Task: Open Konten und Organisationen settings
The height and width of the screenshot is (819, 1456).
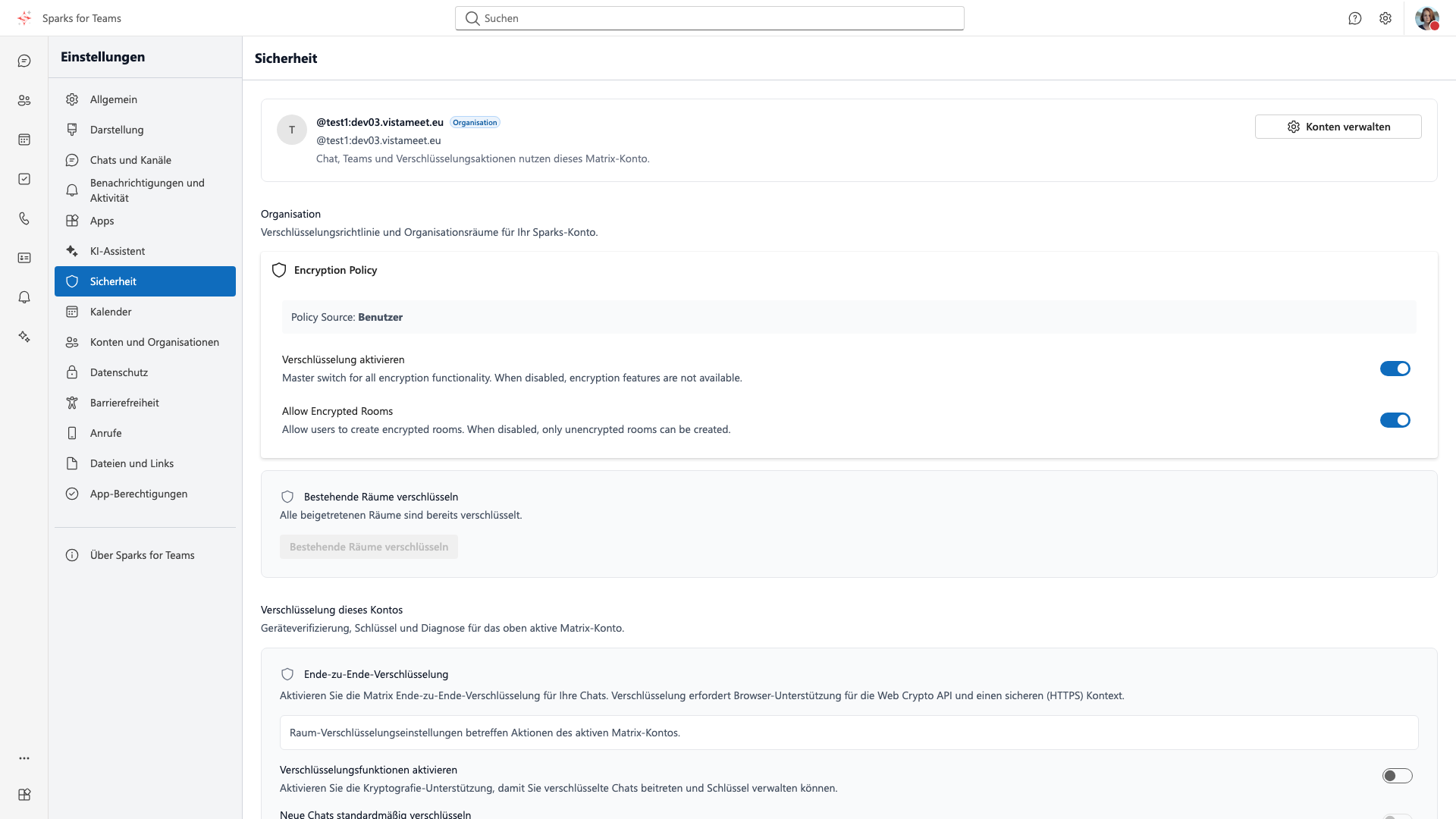Action: coord(145,342)
